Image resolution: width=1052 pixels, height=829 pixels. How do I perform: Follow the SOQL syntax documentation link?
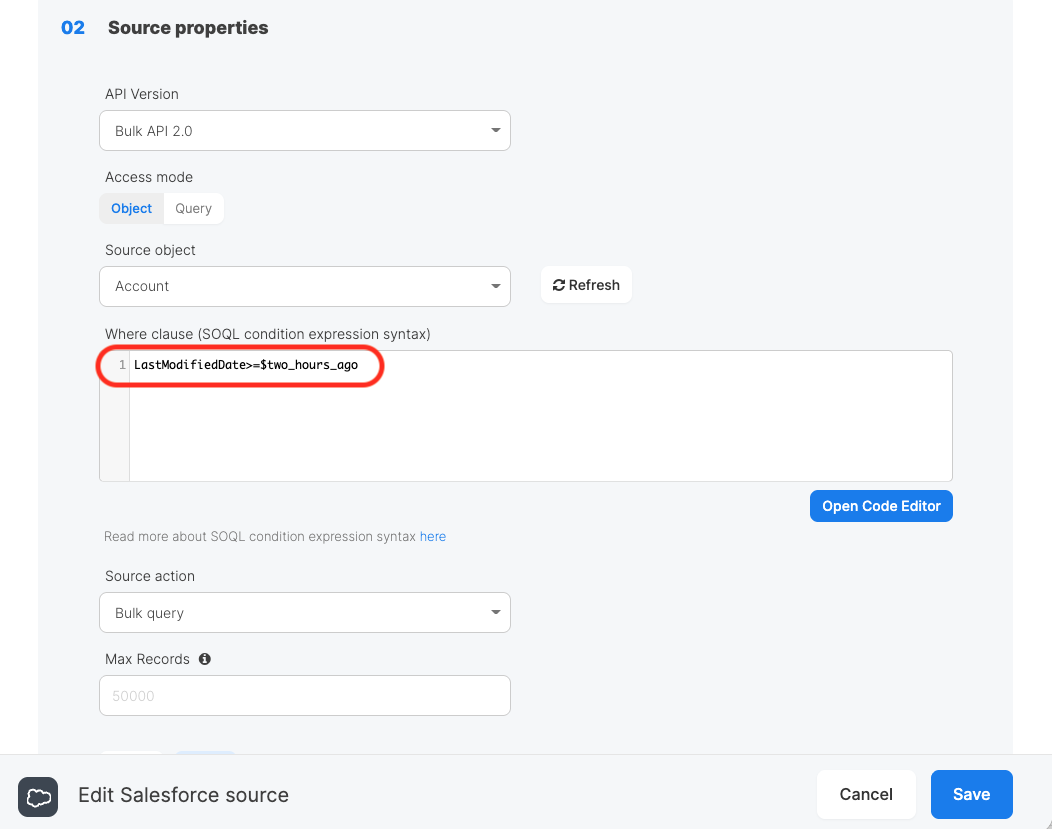433,536
